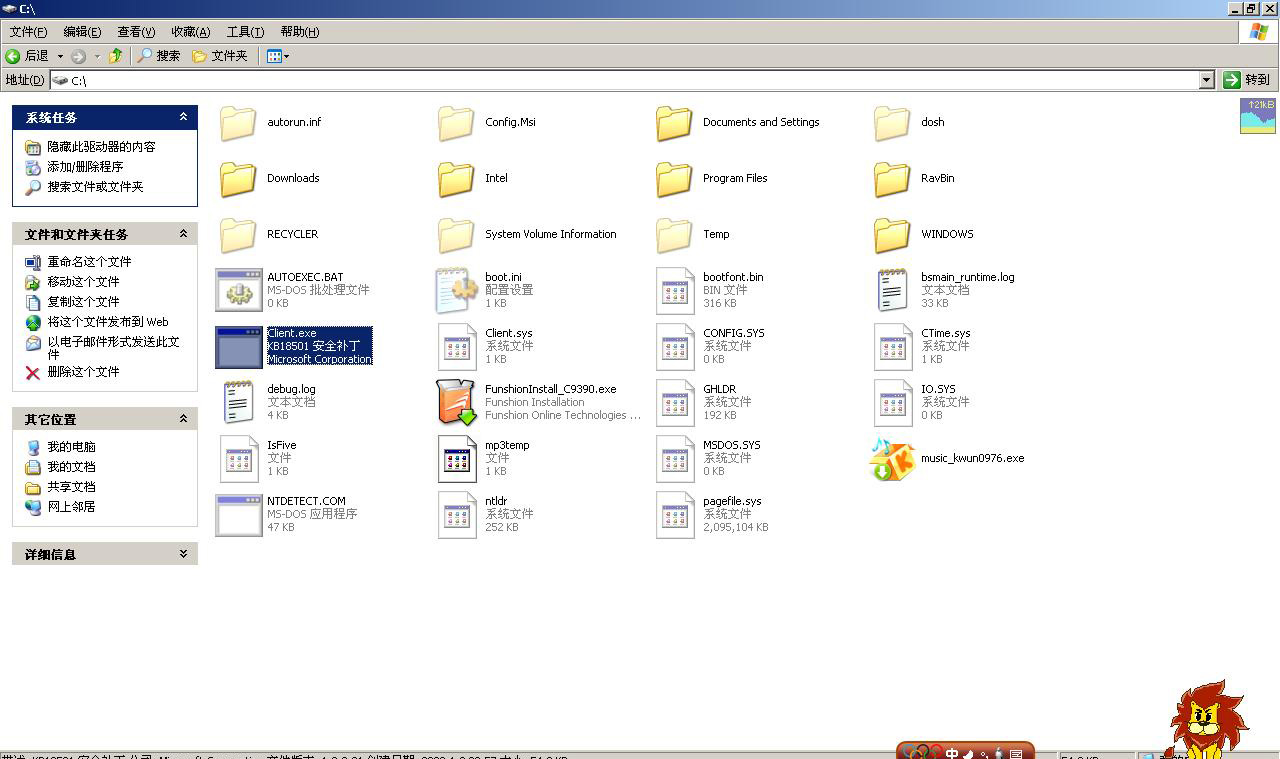Open the 编辑(E) menu

point(82,32)
